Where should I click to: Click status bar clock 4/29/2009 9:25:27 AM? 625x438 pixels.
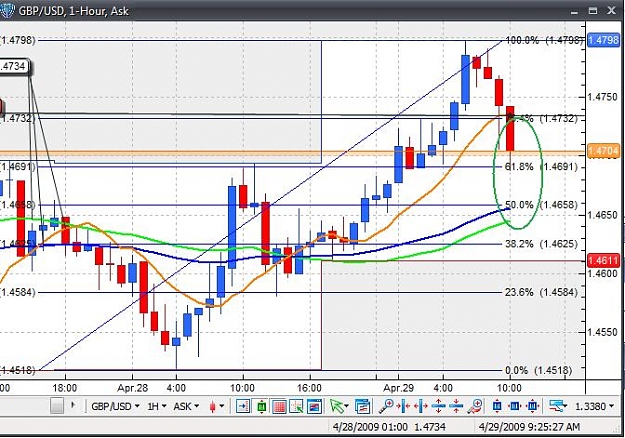click(529, 427)
